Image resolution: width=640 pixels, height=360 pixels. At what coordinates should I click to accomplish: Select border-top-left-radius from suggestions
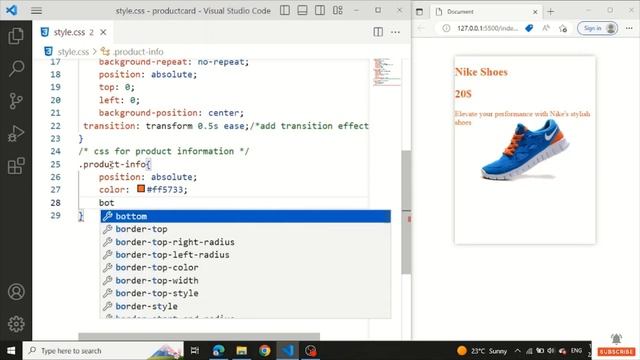point(246,255)
